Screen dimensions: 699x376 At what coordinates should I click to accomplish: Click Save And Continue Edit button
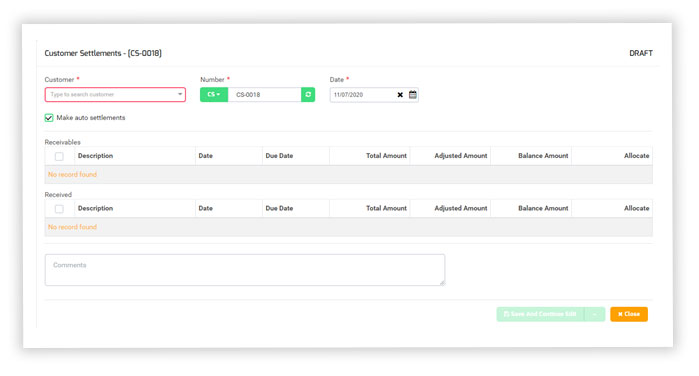[x=541, y=314]
